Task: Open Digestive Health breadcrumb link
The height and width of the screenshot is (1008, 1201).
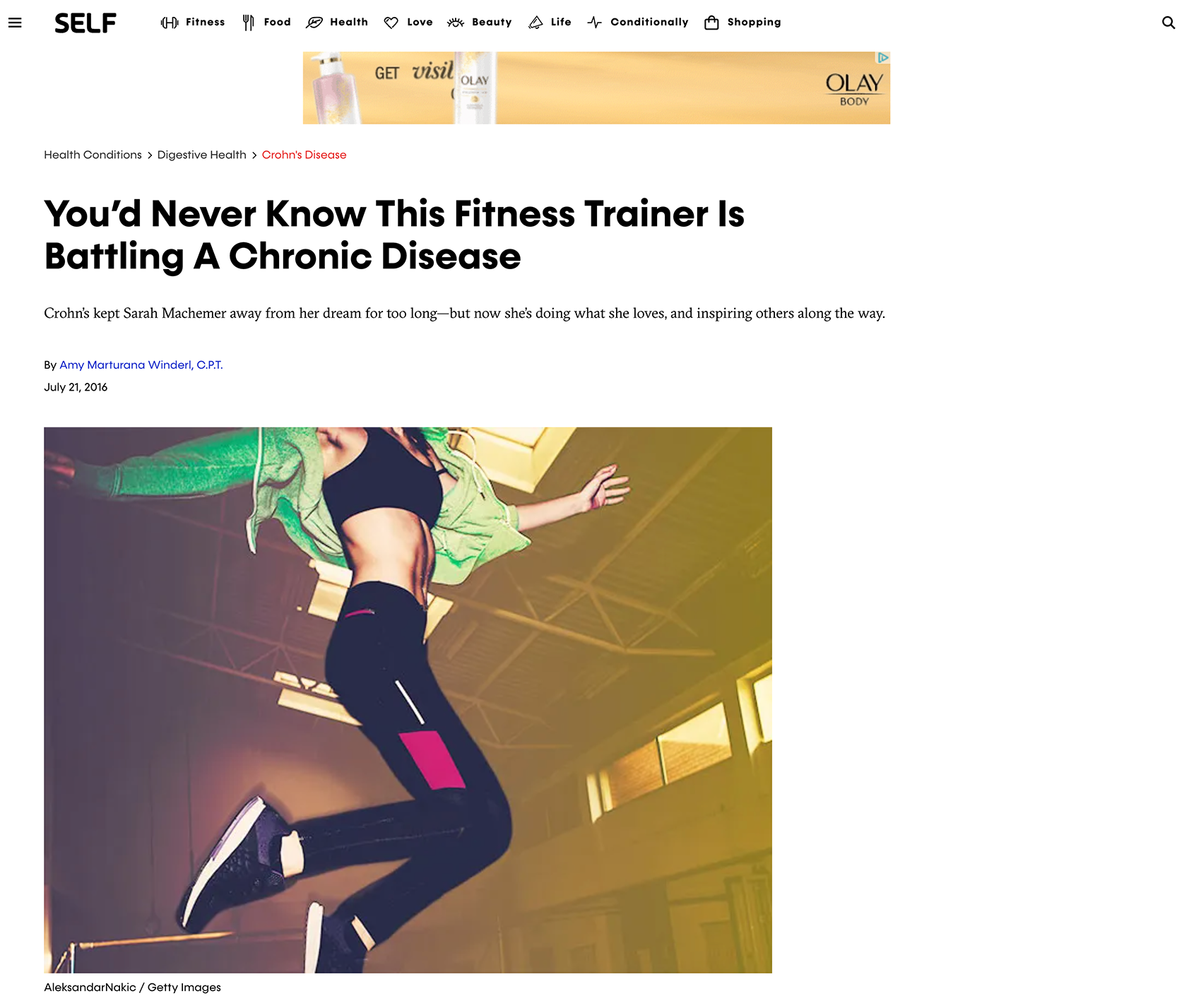Action: click(202, 155)
